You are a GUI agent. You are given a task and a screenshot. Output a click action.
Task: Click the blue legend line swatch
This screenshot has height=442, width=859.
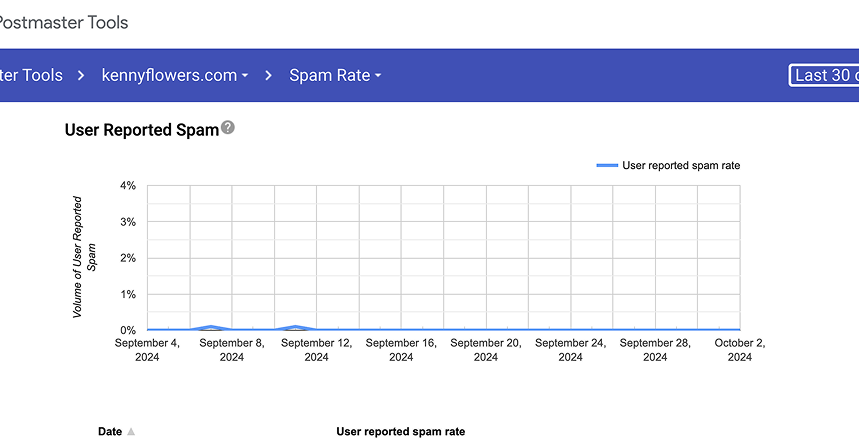(606, 165)
